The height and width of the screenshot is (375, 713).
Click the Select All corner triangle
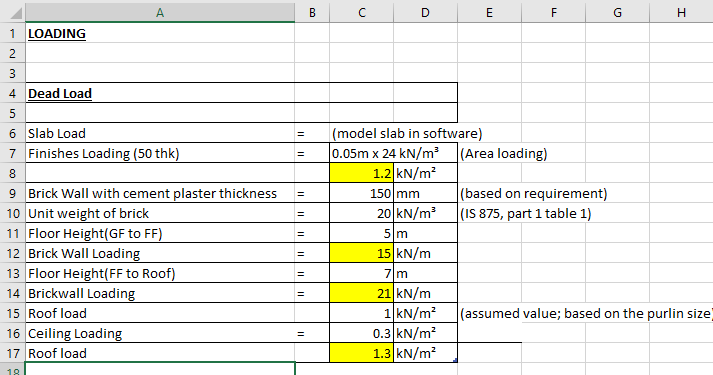[16, 13]
